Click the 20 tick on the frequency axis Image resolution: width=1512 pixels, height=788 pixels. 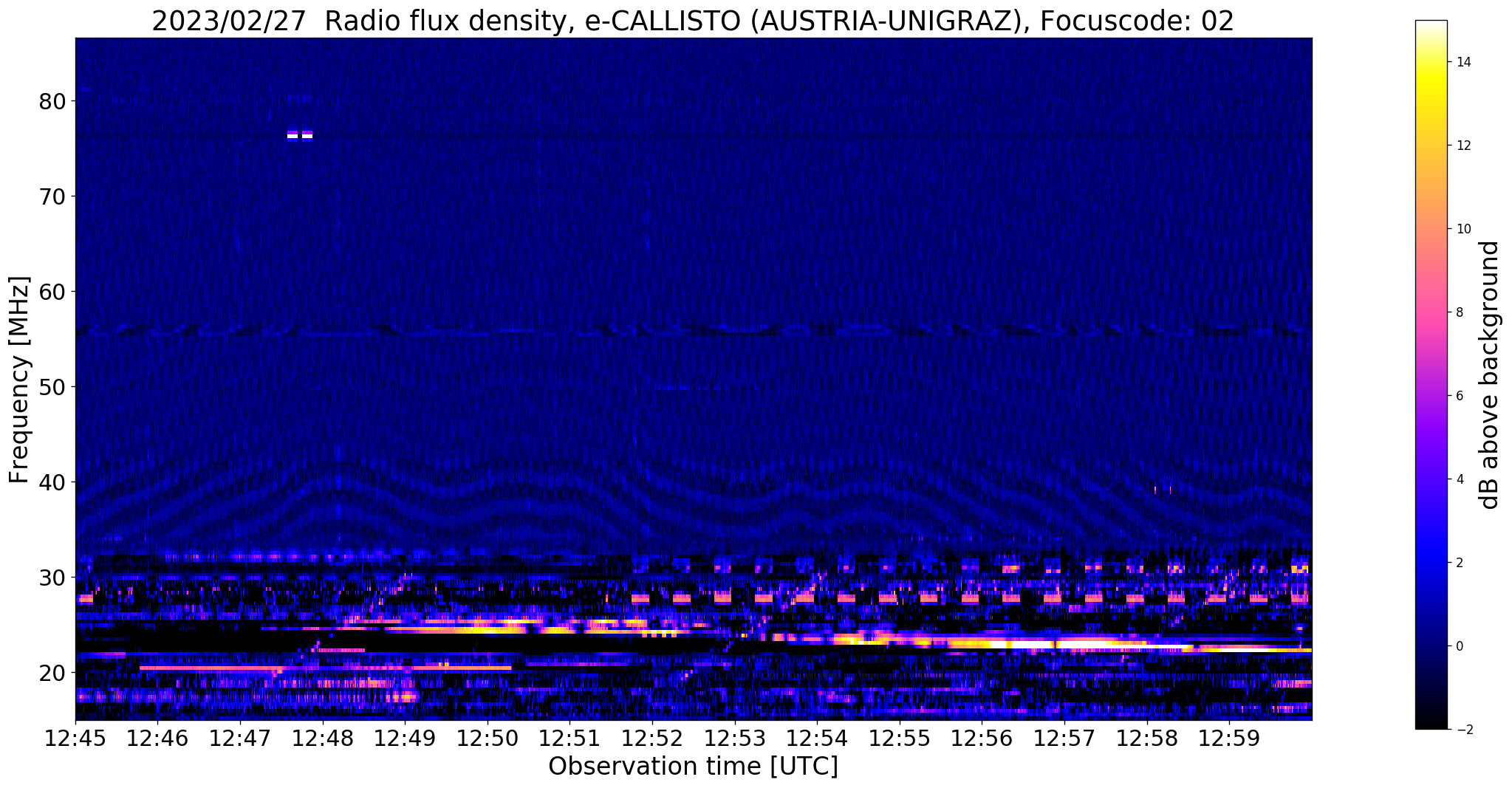tap(53, 673)
